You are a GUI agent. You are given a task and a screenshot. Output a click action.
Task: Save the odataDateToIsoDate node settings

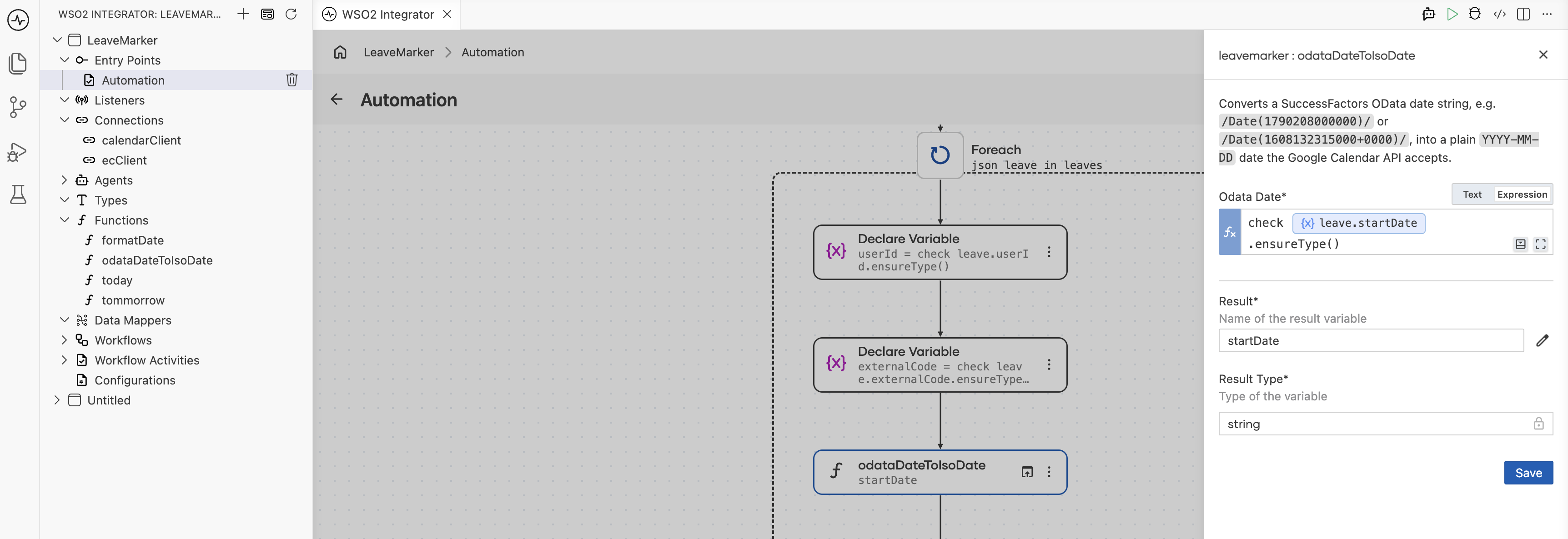click(1528, 473)
